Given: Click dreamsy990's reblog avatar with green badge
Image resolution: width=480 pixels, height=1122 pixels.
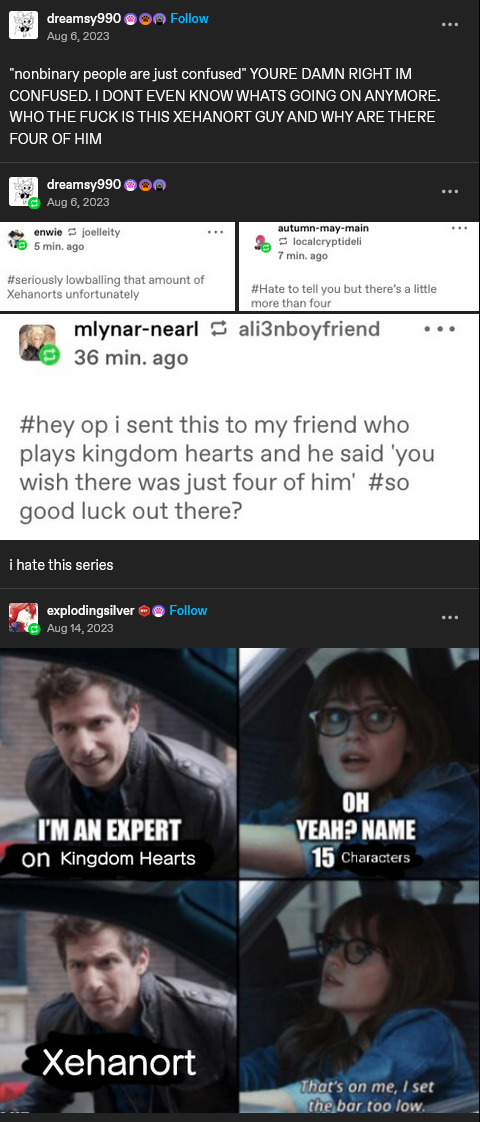Looking at the screenshot, I should point(24,191).
